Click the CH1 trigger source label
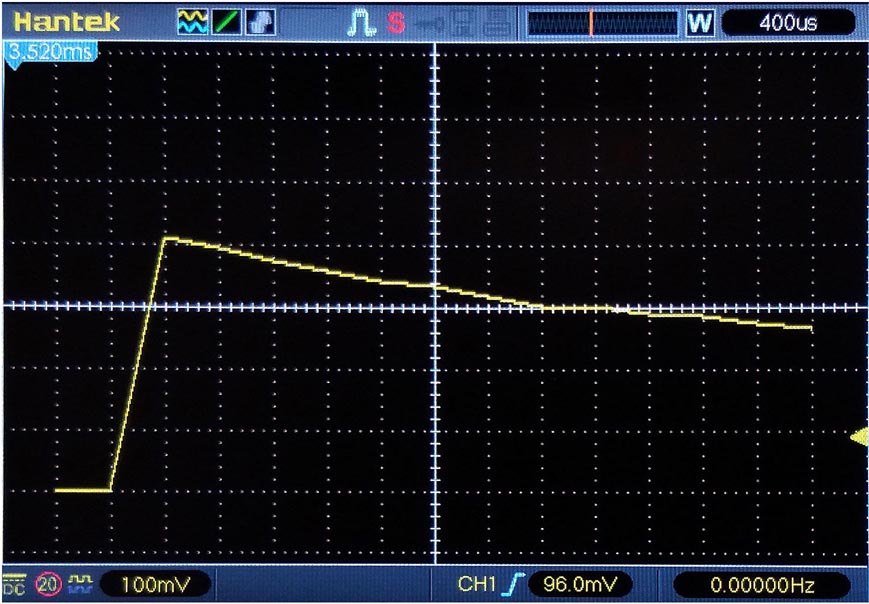Screen dimensions: 869x604 (476, 584)
